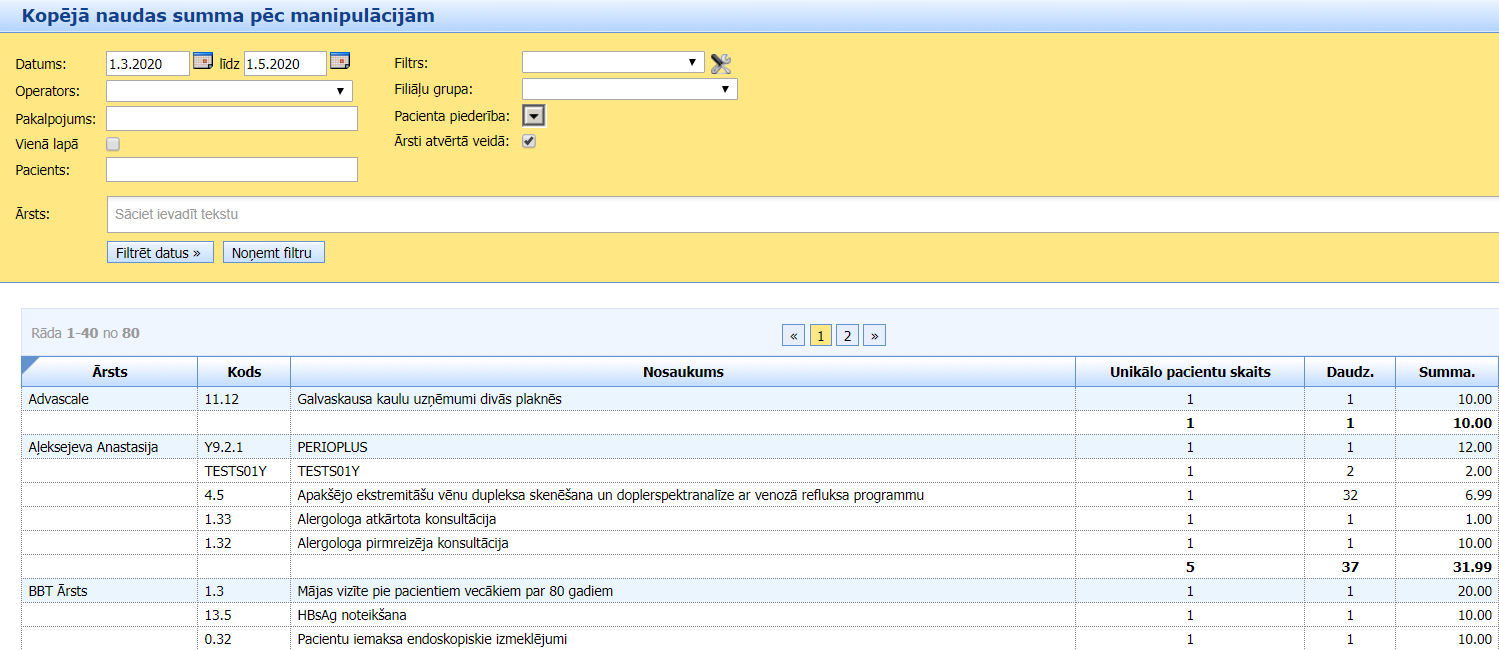1499x650 pixels.
Task: Go to page 2 of results
Action: 847,336
